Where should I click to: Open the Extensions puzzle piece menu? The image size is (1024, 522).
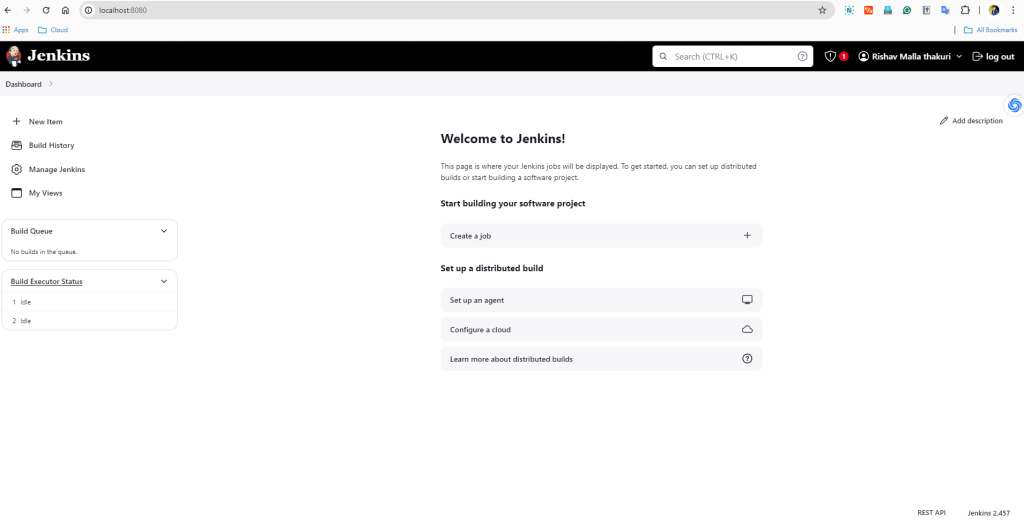(x=965, y=10)
